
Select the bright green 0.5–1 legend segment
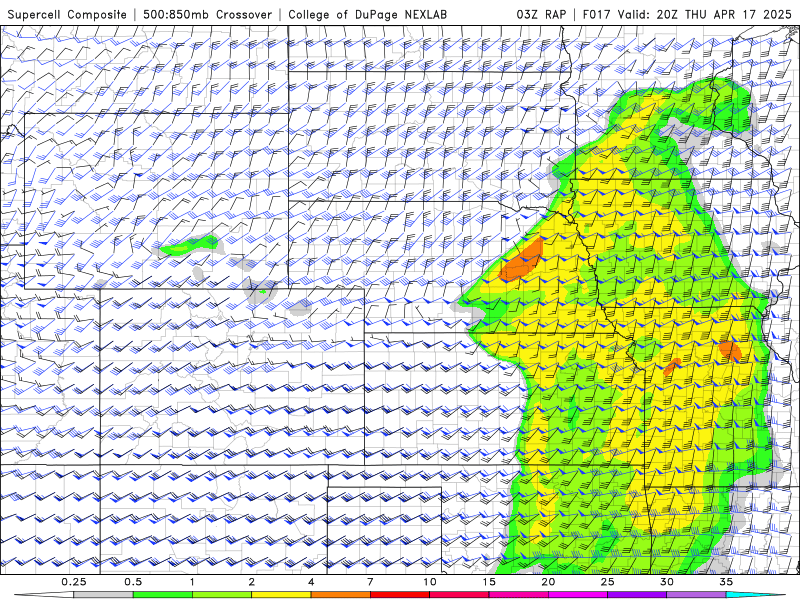point(163,595)
